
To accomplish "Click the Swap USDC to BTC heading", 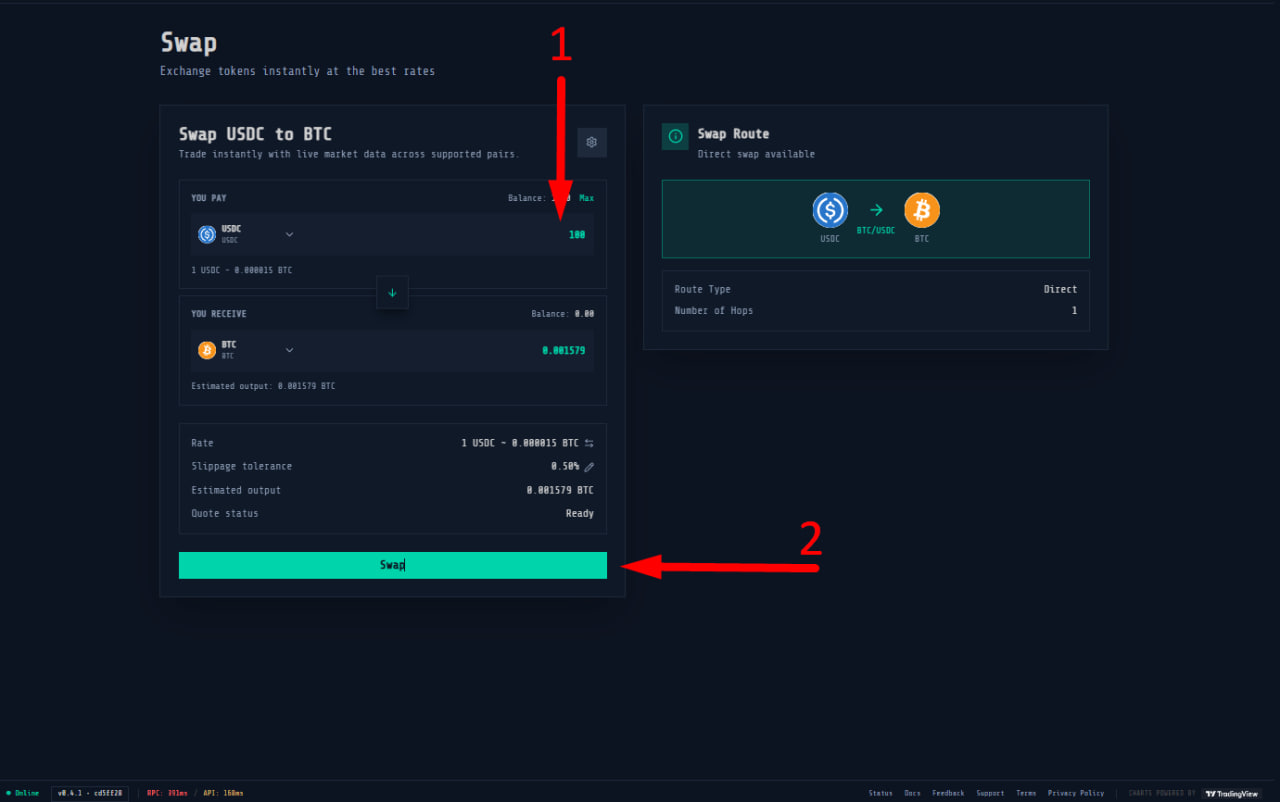I will (255, 134).
